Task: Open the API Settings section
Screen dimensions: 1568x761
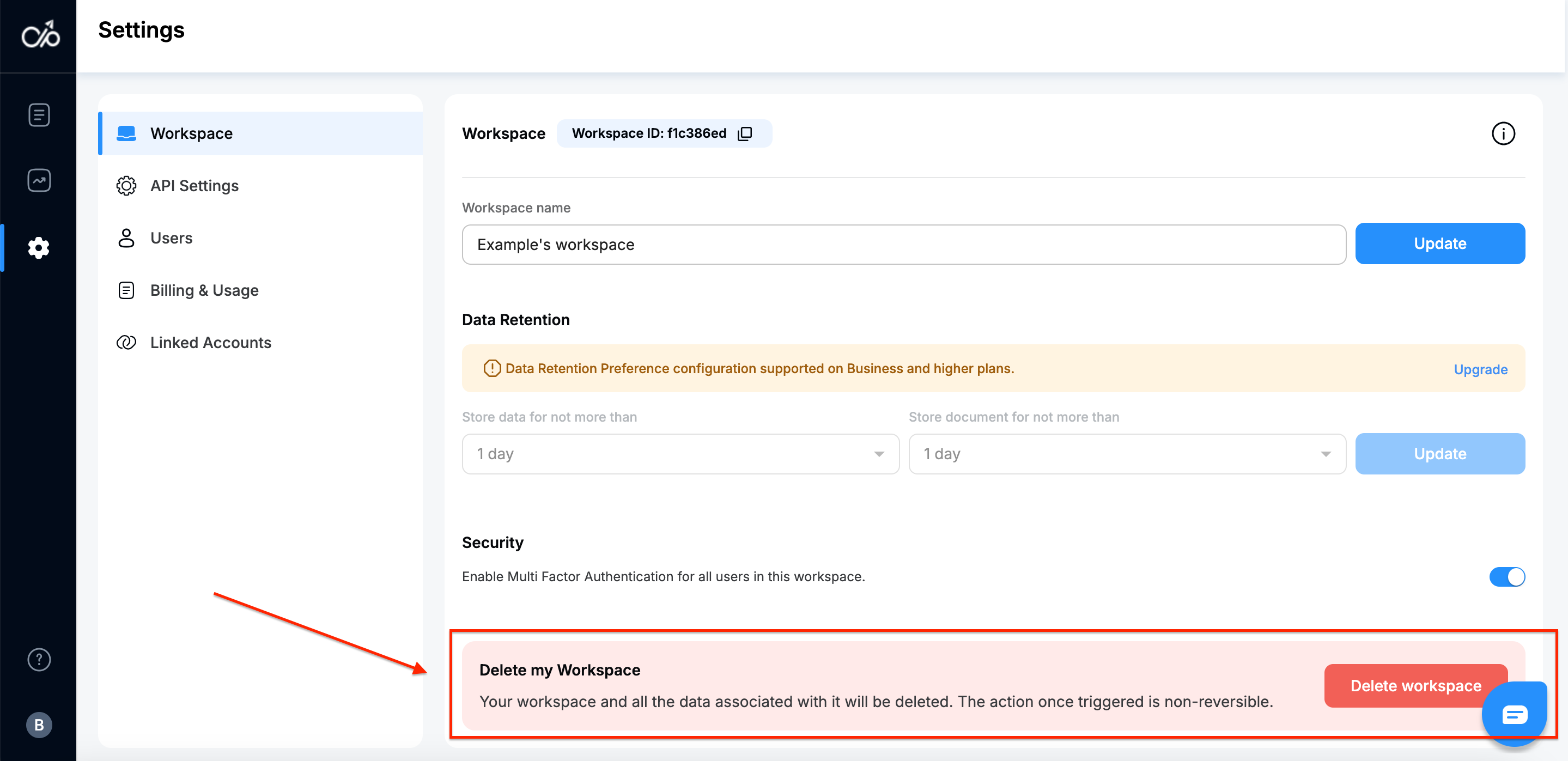Action: coord(194,186)
